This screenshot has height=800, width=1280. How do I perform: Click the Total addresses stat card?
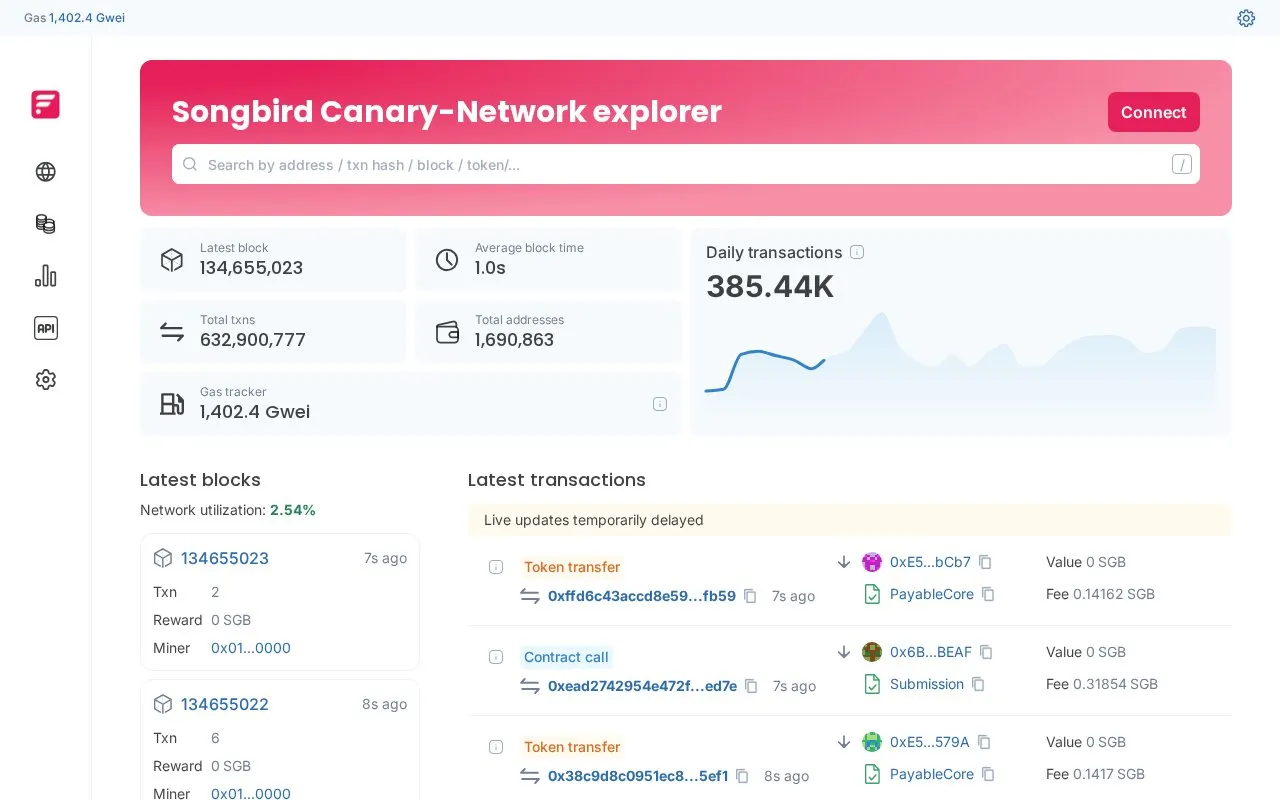tap(548, 332)
